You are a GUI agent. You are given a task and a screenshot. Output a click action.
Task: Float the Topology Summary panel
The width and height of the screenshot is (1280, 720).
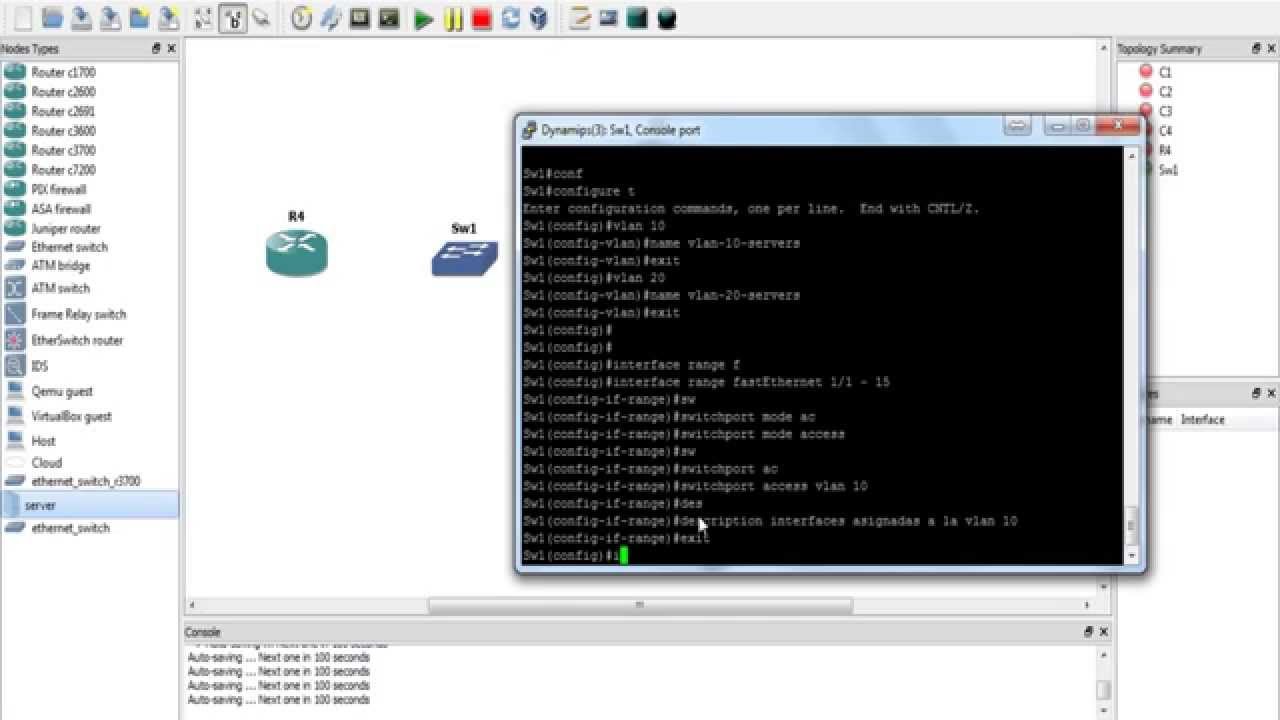(x=1256, y=48)
